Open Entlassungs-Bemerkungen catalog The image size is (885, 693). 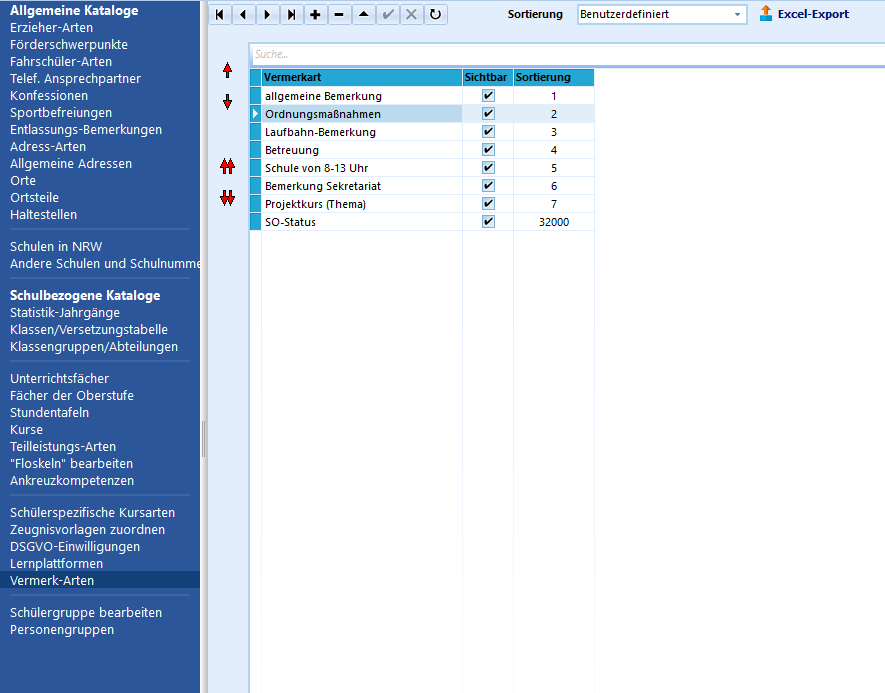(86, 129)
